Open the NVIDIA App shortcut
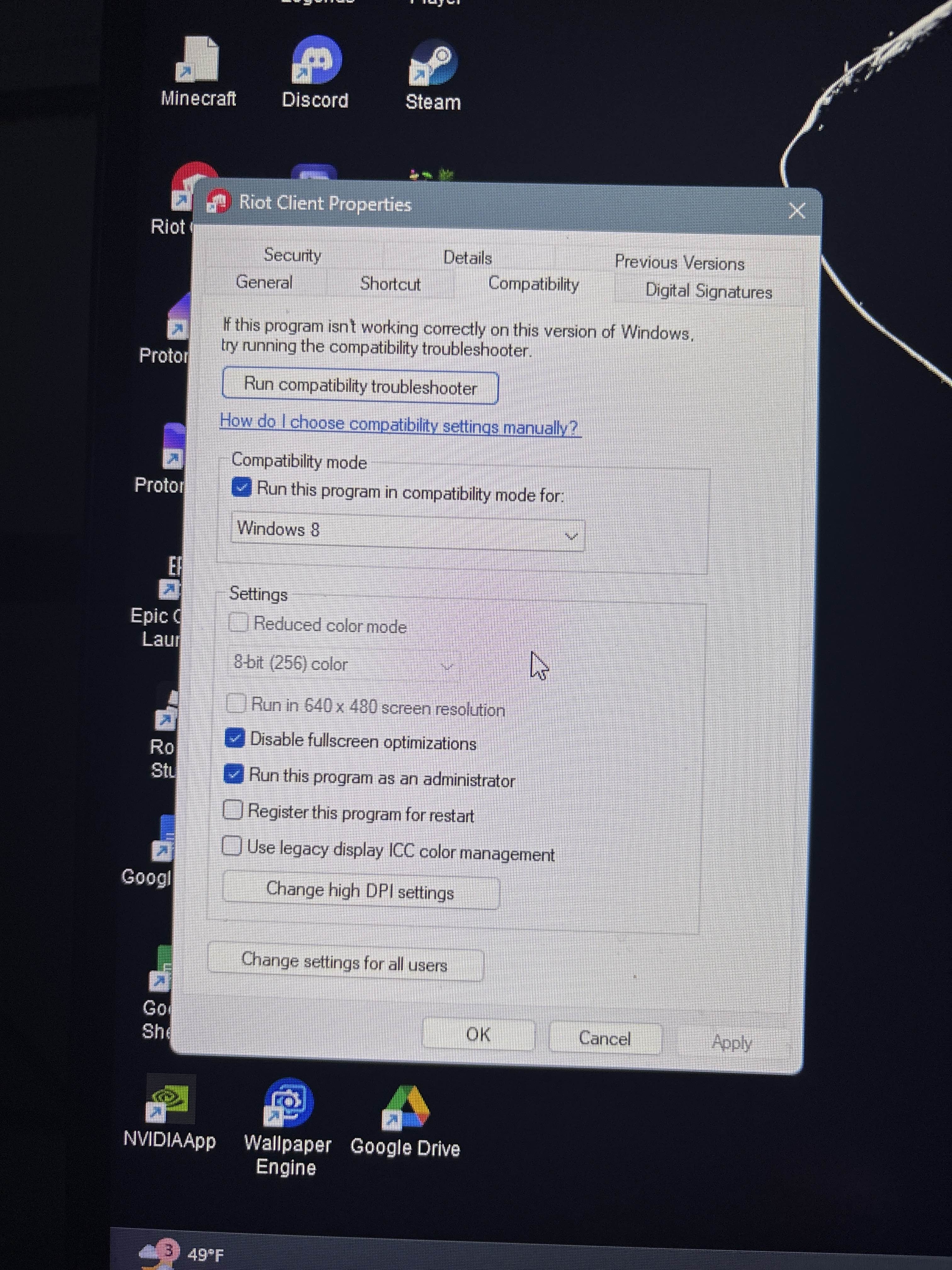952x1270 pixels. pyautogui.click(x=170, y=1100)
